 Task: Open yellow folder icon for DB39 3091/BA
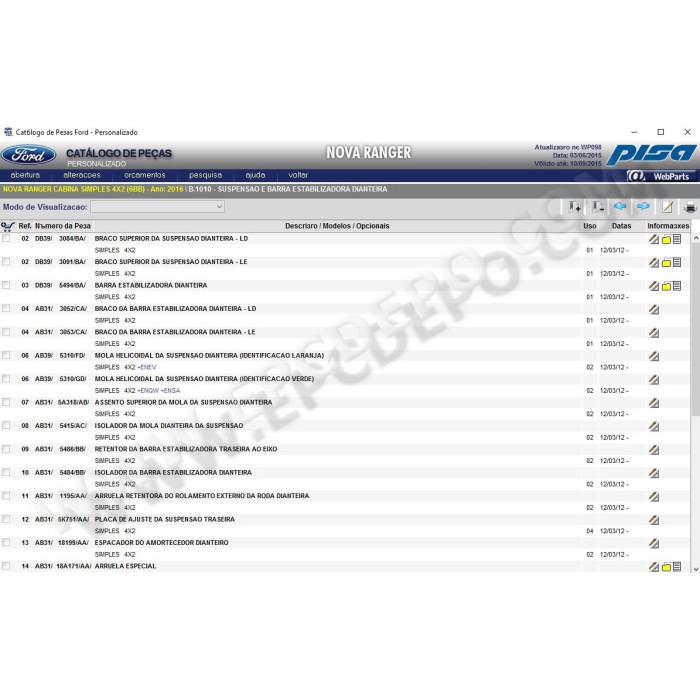coord(666,263)
